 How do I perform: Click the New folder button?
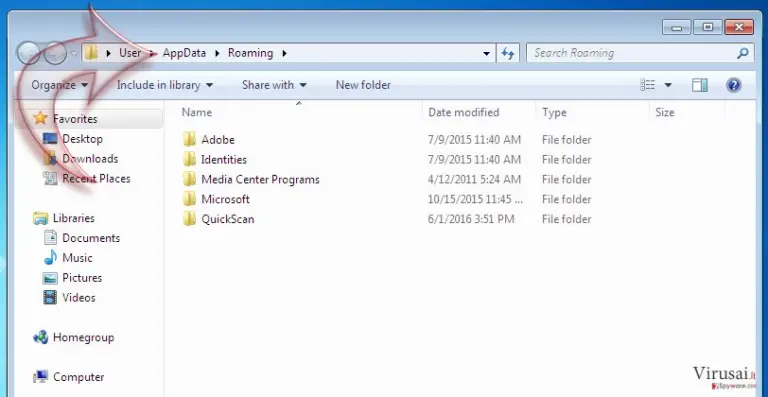click(x=363, y=85)
